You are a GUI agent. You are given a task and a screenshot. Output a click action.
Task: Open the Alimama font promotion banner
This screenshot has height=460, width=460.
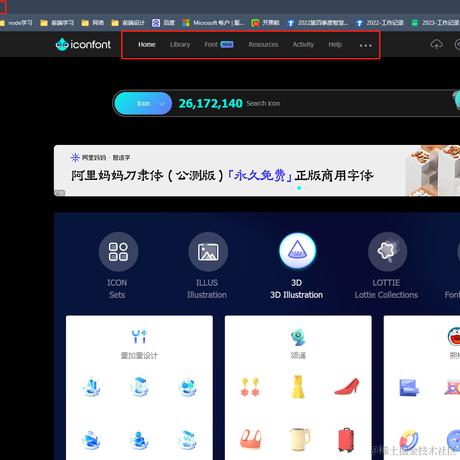tap(257, 170)
